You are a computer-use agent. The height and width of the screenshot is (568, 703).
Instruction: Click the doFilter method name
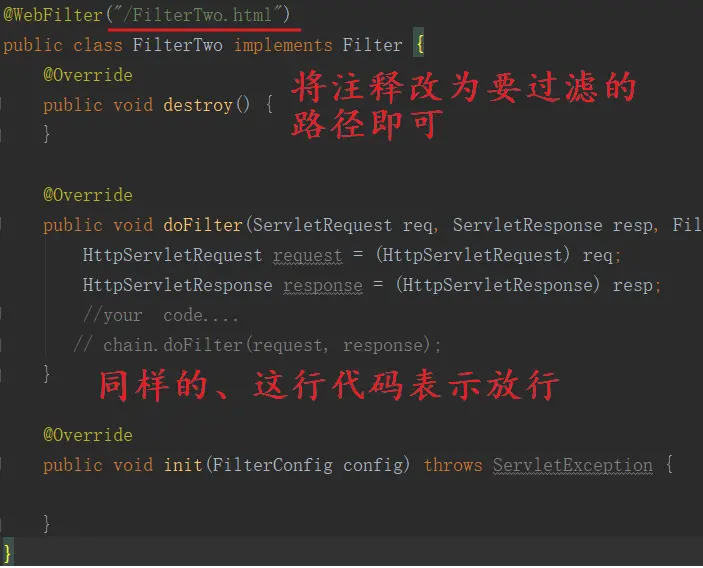[203, 225]
